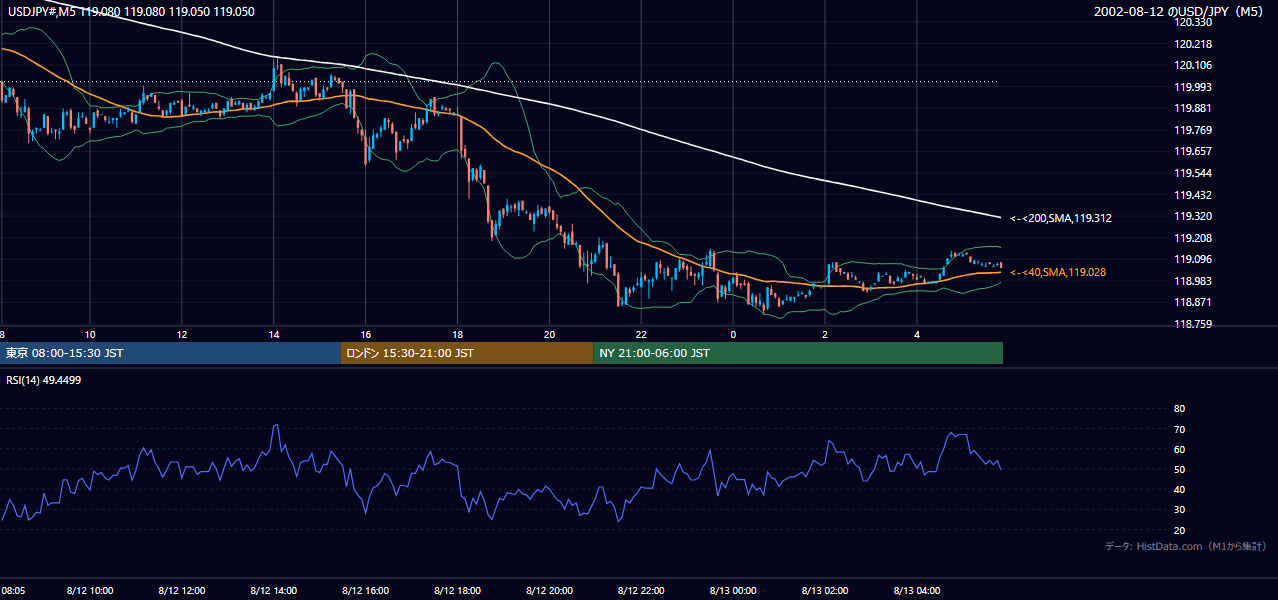1278x600 pixels.
Task: Click the 8/12 14:00 date label
Action: (273, 590)
